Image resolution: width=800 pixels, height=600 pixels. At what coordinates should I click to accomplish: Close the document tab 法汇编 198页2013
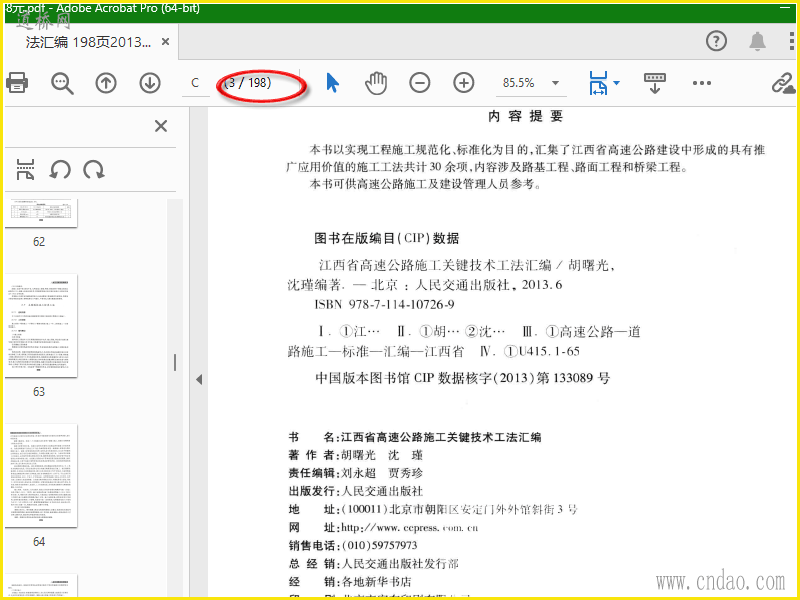165,42
